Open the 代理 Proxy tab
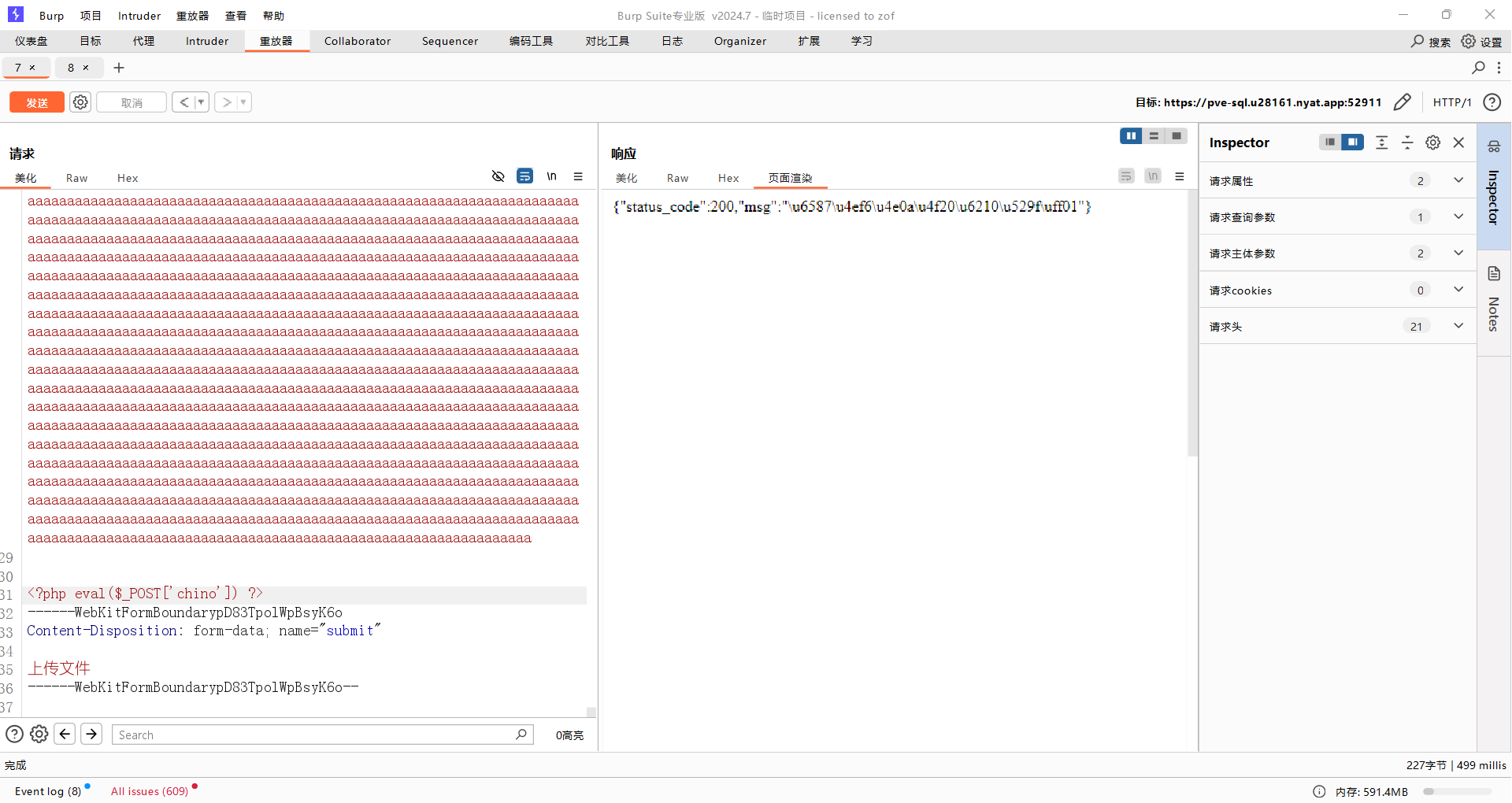The height and width of the screenshot is (803, 1512). [x=143, y=41]
